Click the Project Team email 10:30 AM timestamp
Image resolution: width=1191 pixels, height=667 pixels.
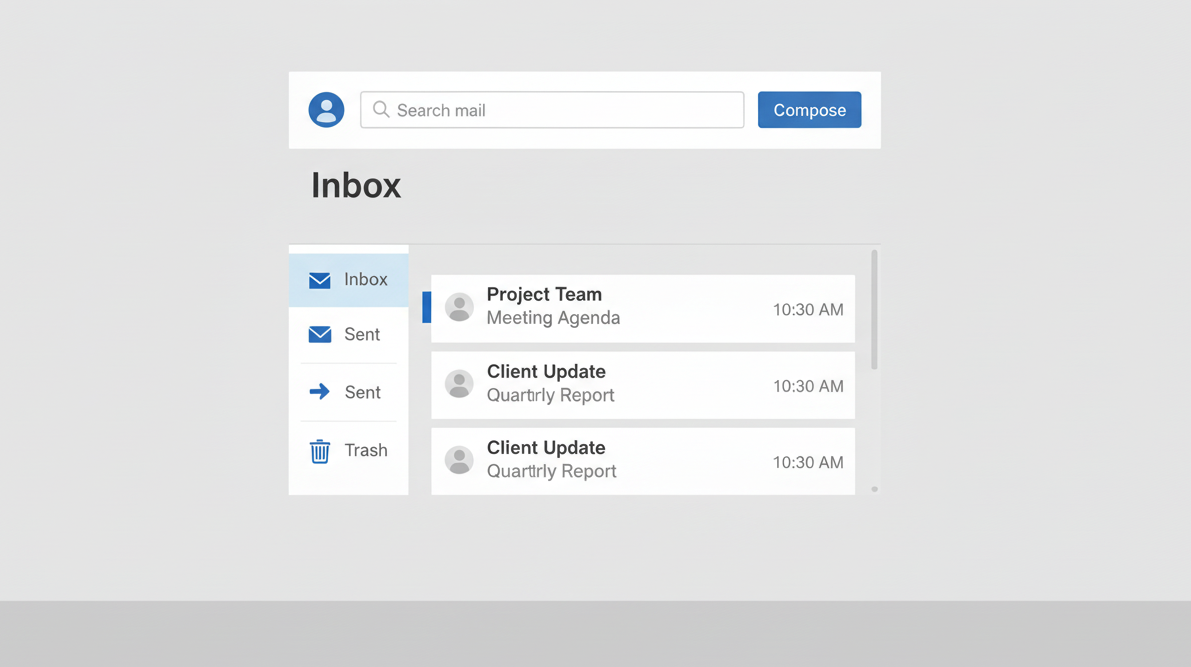tap(807, 310)
